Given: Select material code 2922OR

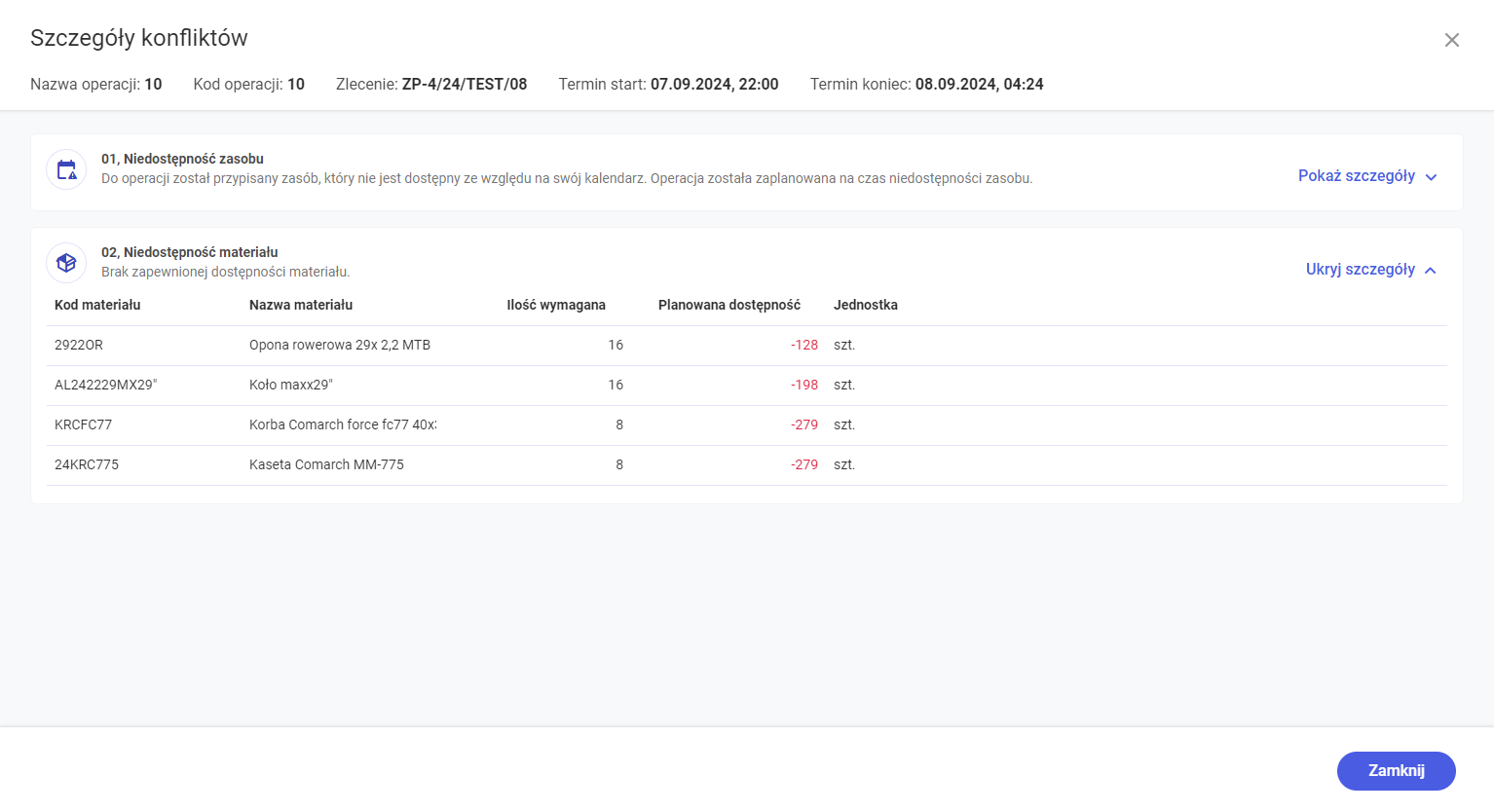Looking at the screenshot, I should pos(79,345).
